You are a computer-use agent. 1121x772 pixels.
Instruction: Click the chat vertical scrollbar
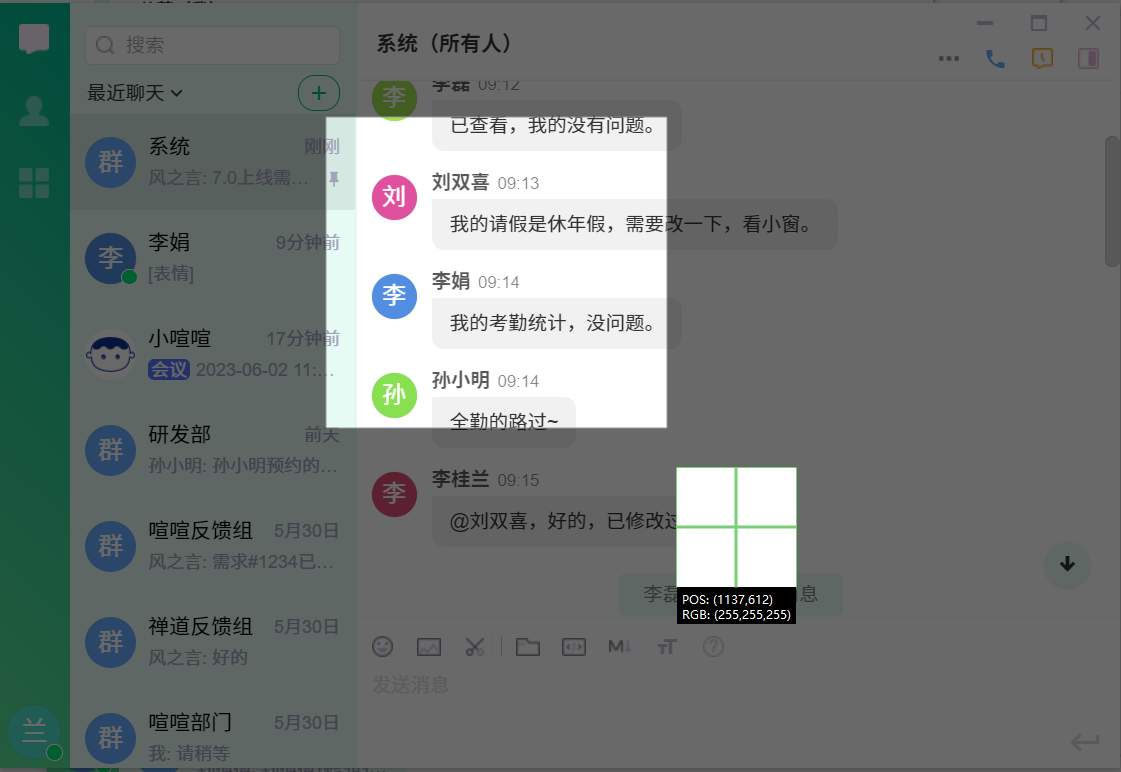click(x=1112, y=200)
